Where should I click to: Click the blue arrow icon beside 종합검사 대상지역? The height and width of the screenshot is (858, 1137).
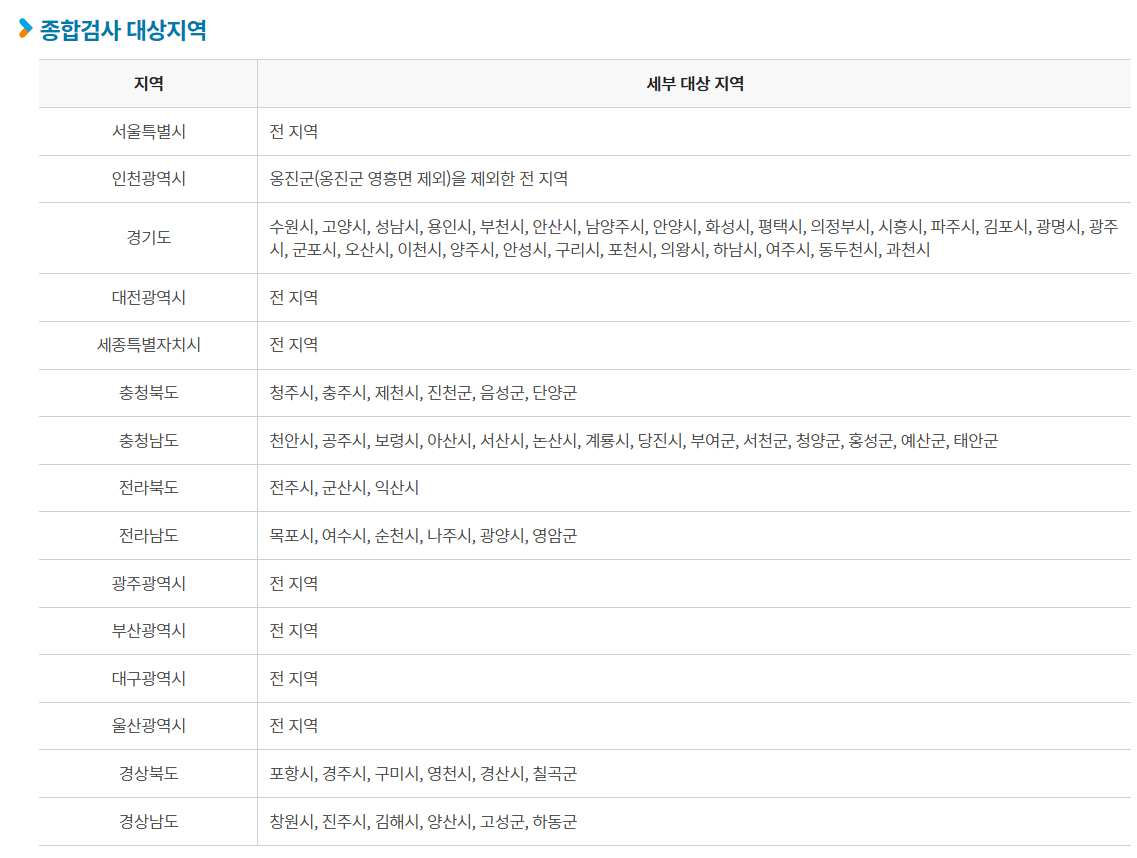coord(25,28)
